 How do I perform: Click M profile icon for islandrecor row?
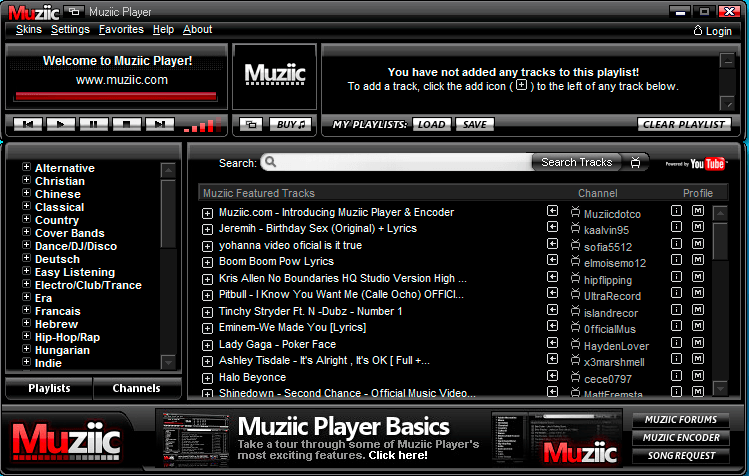[698, 309]
